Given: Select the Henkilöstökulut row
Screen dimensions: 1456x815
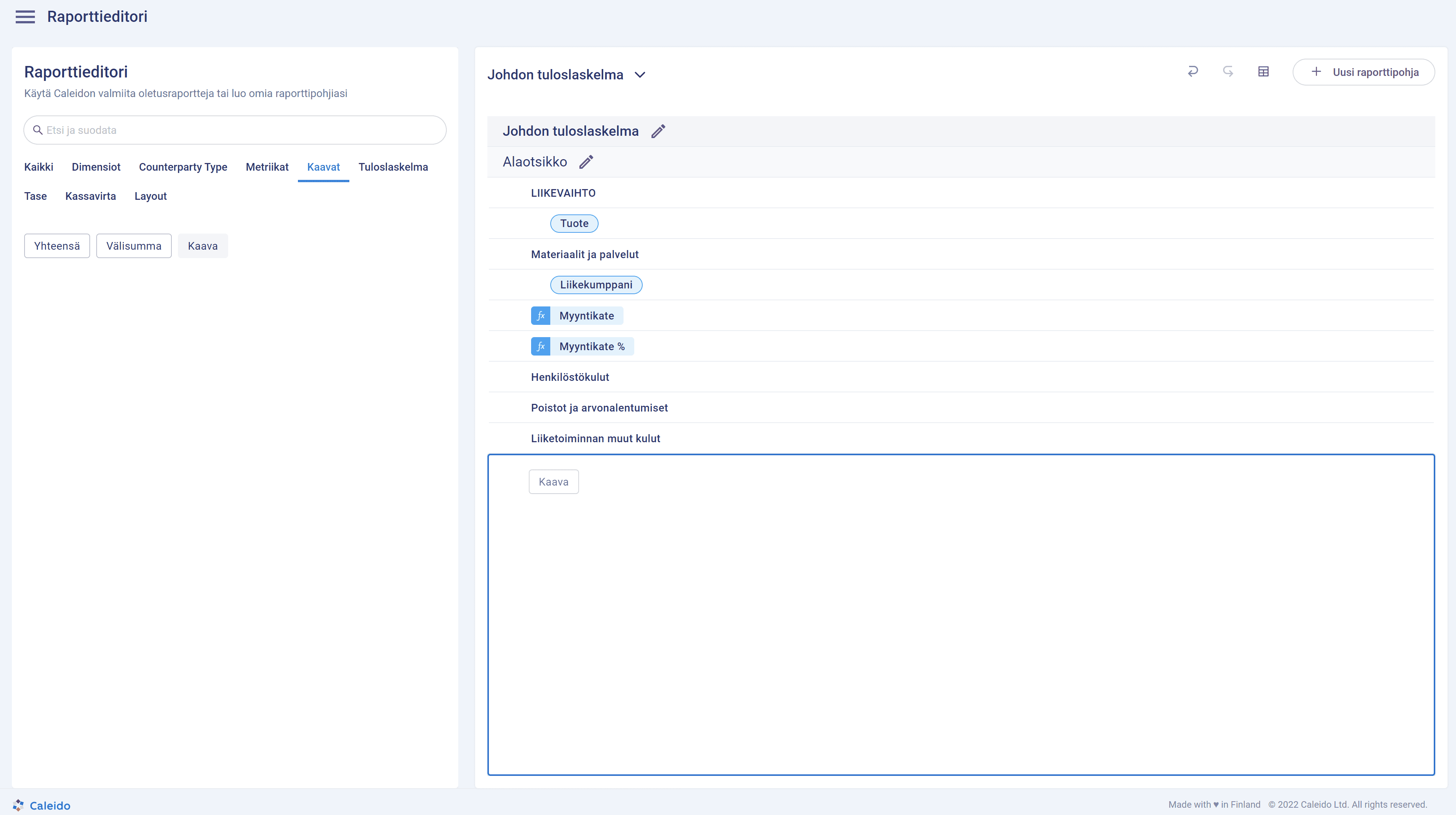Looking at the screenshot, I should tap(961, 377).
